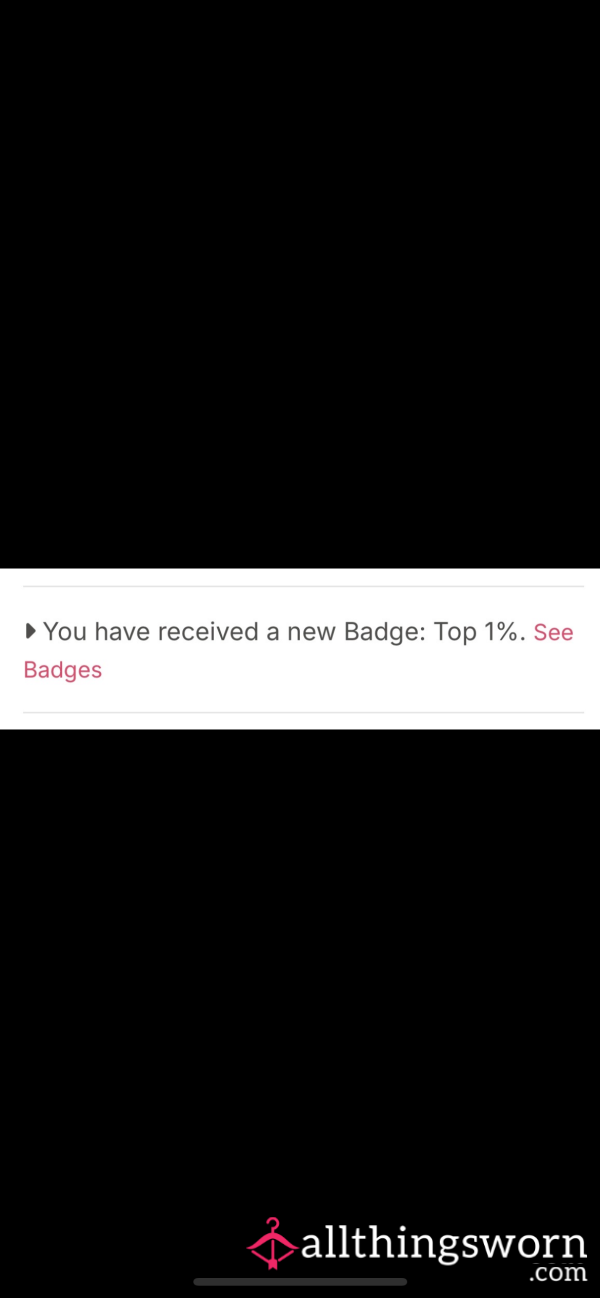Click the pink word "Badges"

(63, 670)
